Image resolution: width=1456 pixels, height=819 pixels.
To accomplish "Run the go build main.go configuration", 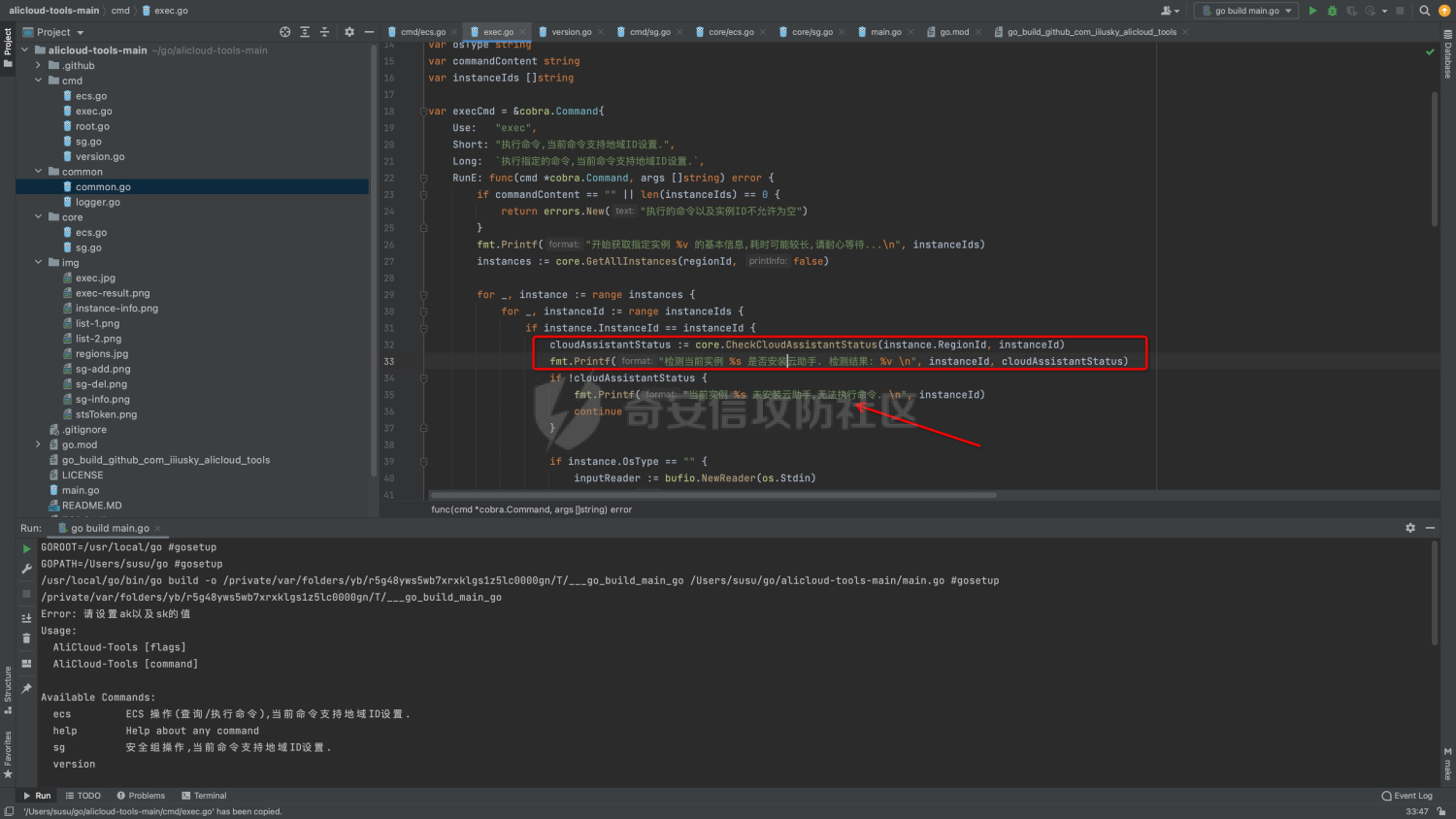I will [1312, 11].
